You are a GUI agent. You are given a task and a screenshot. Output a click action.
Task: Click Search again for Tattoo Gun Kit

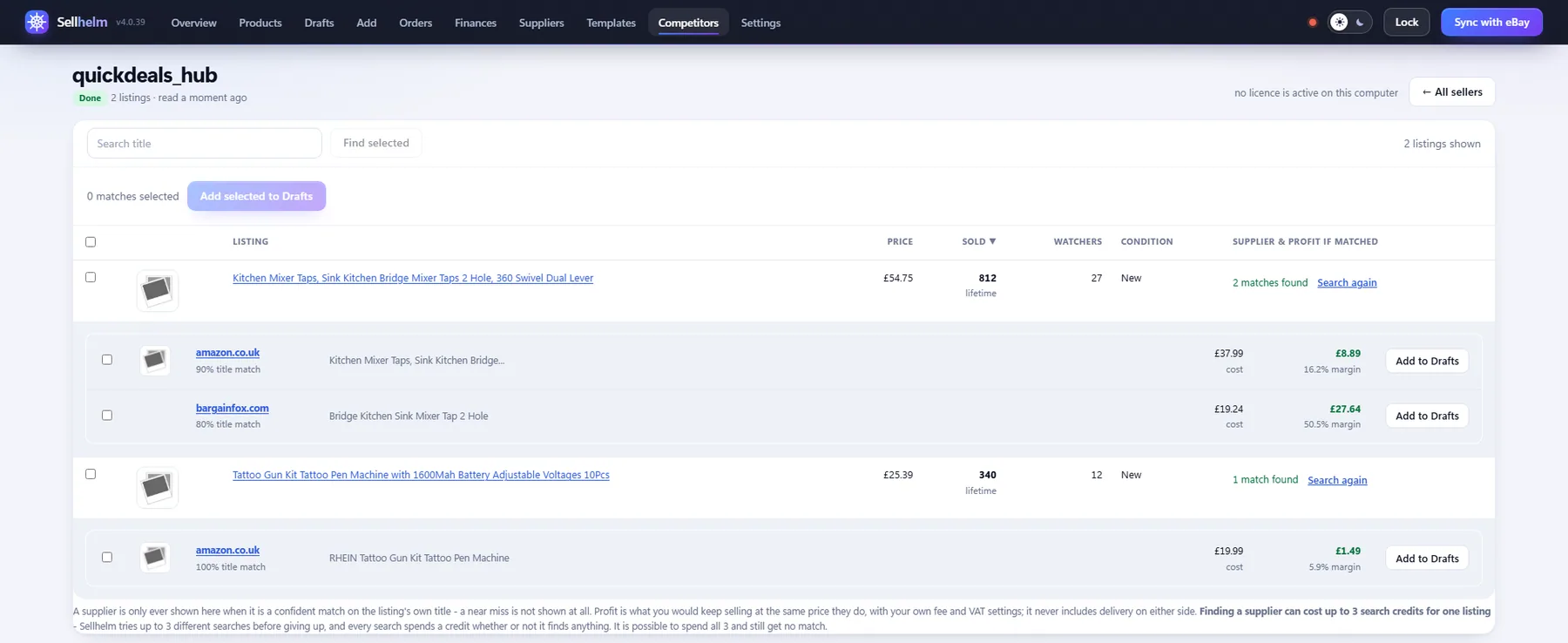tap(1337, 480)
